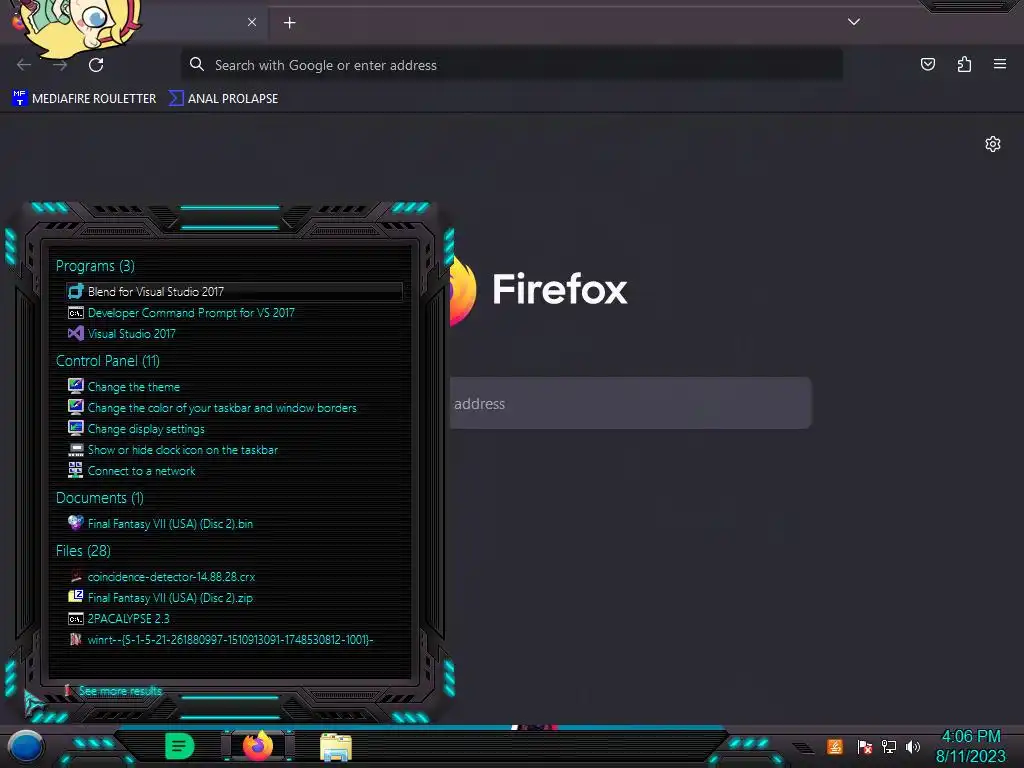The height and width of the screenshot is (768, 1024).
Task: Open a new tab with plus button
Action: [x=290, y=23]
